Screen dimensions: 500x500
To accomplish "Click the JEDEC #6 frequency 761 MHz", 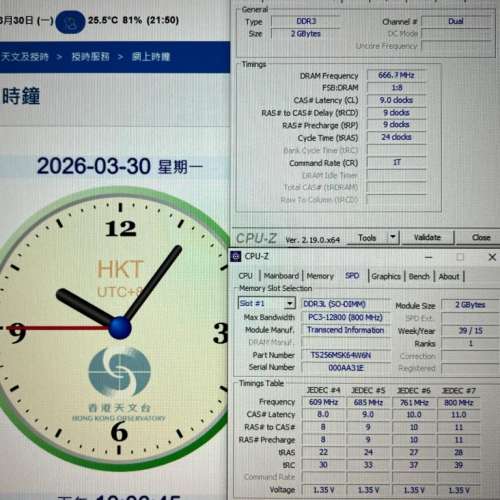I will 414,403.
